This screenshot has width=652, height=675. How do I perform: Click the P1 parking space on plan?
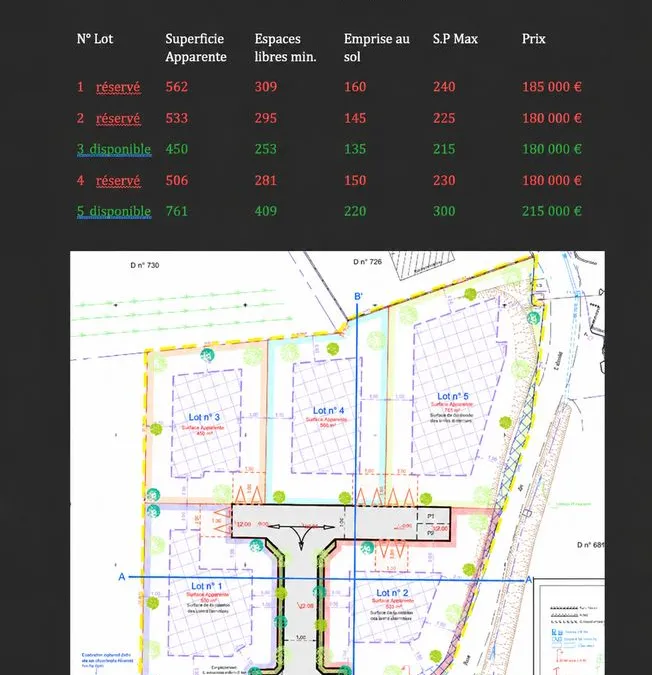[431, 516]
